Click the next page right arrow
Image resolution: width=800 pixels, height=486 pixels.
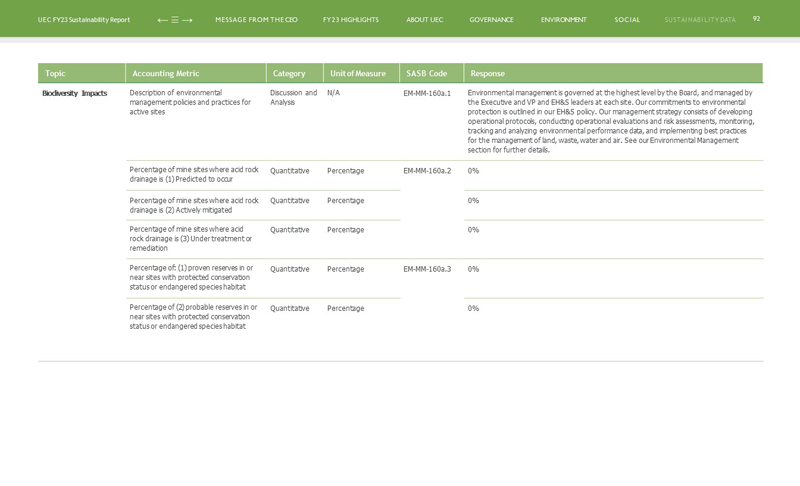click(x=187, y=20)
